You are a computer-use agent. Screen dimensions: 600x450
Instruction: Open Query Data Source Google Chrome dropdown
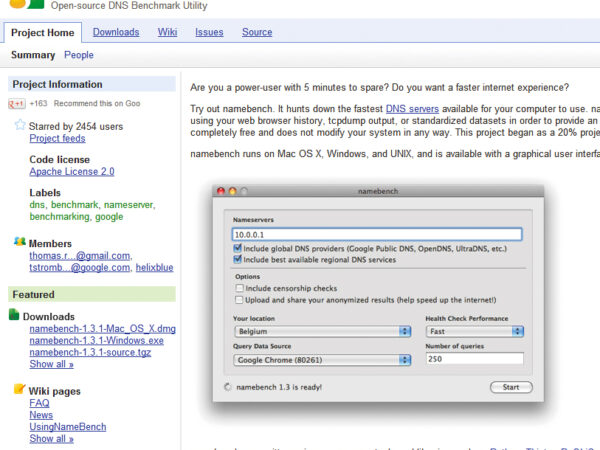[x=321, y=359]
